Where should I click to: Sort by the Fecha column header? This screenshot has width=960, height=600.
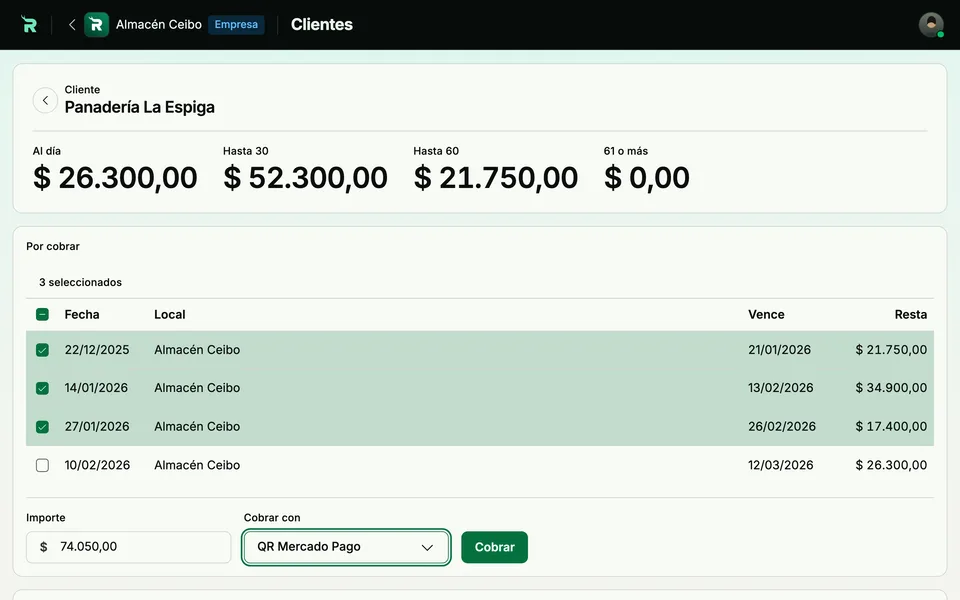pos(82,315)
